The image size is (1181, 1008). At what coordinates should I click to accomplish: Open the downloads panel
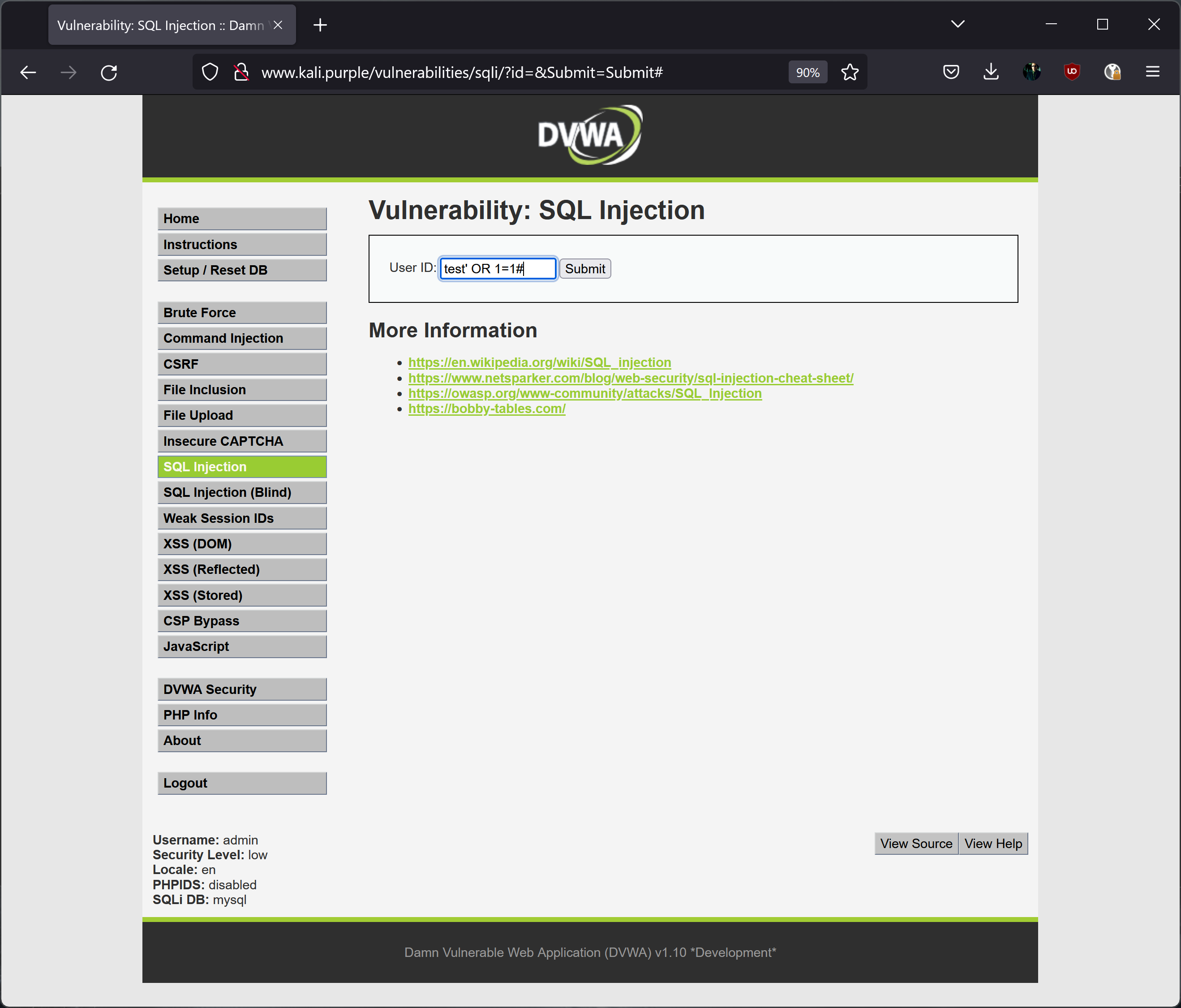pyautogui.click(x=991, y=72)
